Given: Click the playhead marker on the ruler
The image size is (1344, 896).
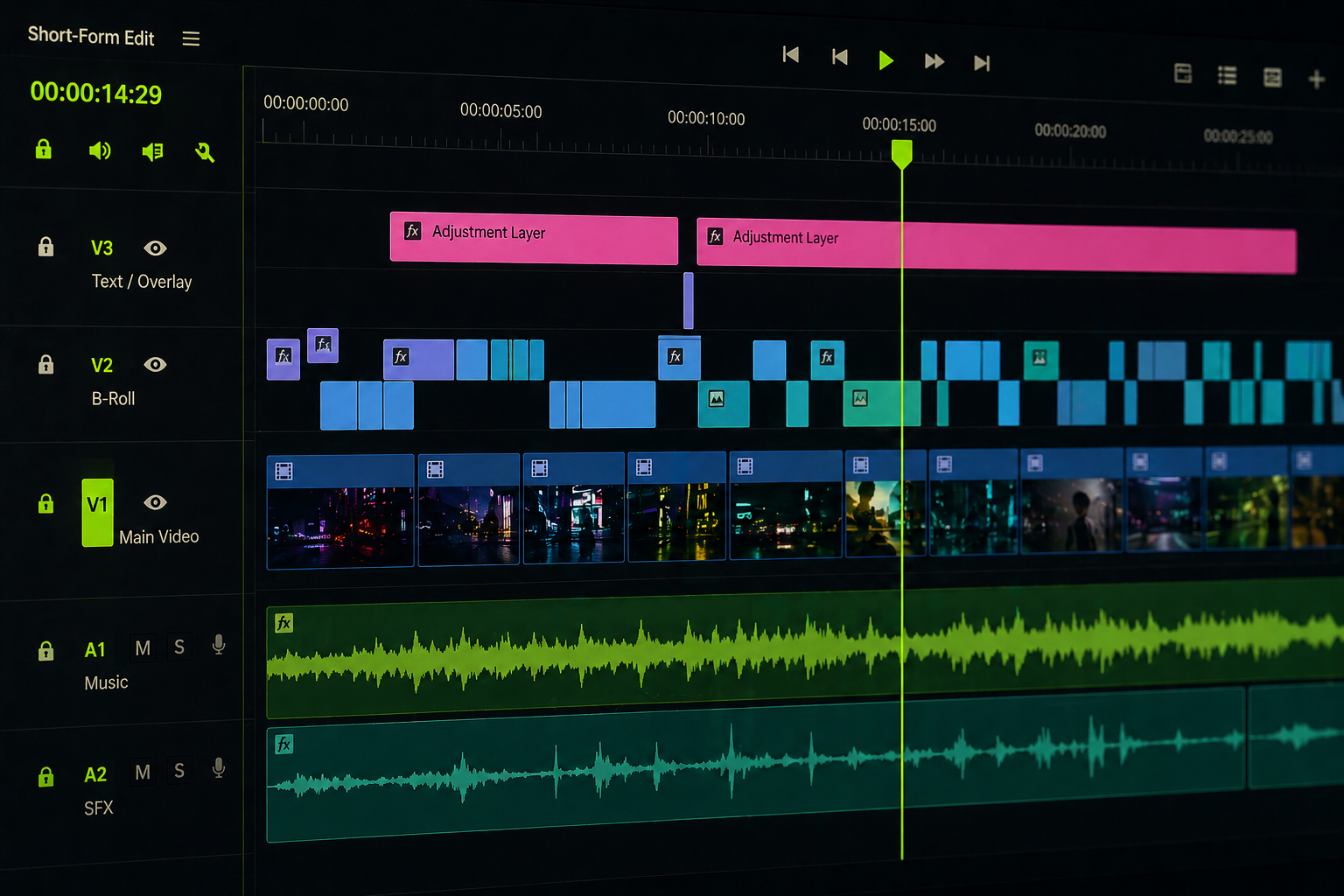Looking at the screenshot, I should click(902, 154).
